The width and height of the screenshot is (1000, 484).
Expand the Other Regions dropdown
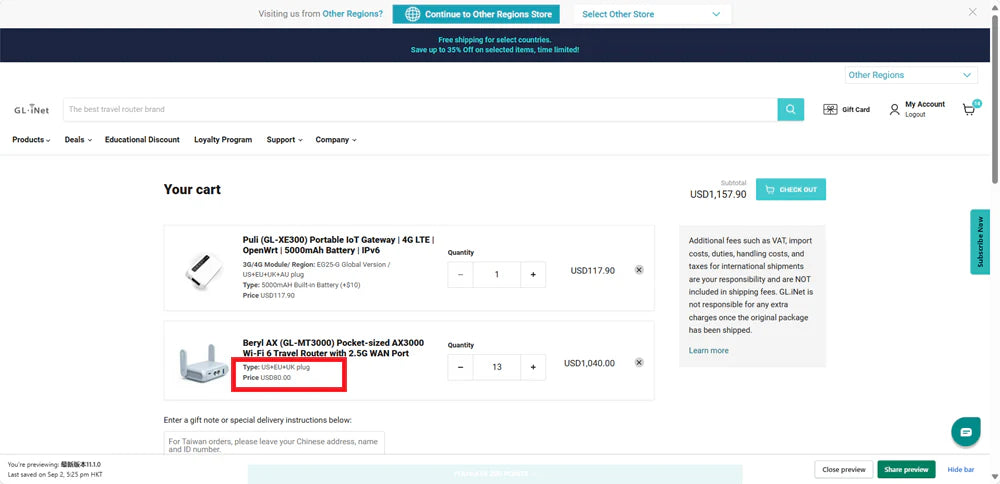point(910,75)
